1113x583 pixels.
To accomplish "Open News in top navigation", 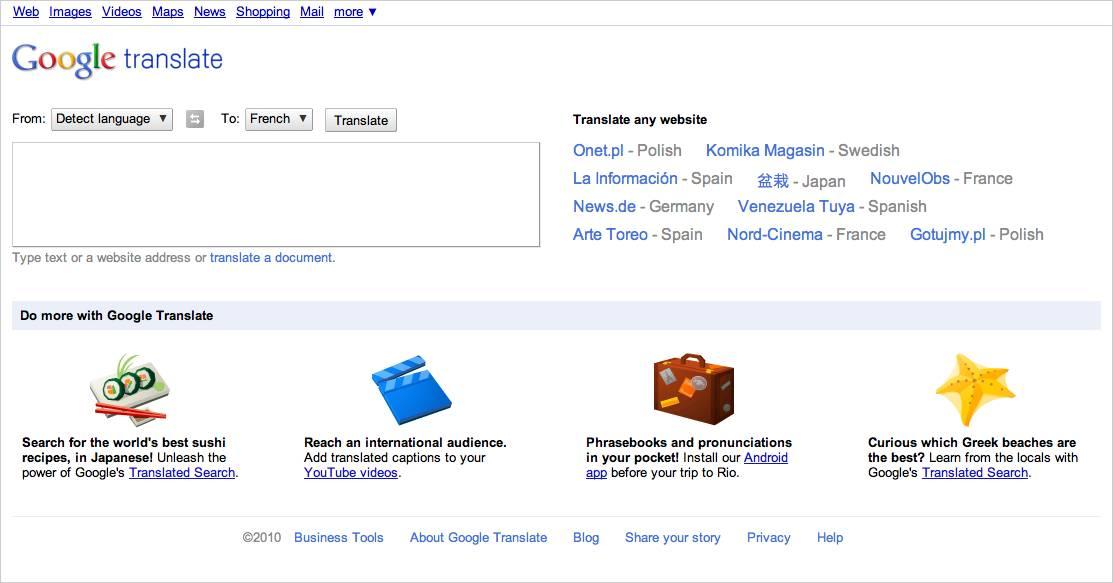I will click(209, 11).
